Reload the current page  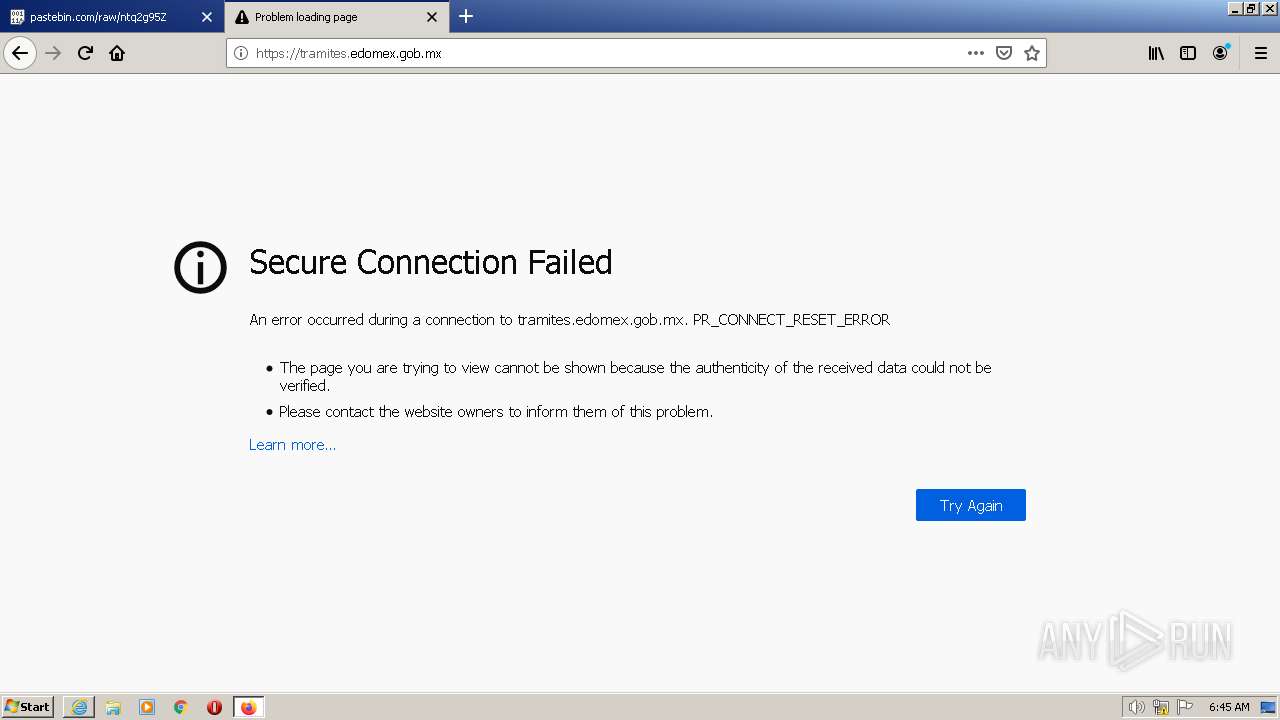85,53
